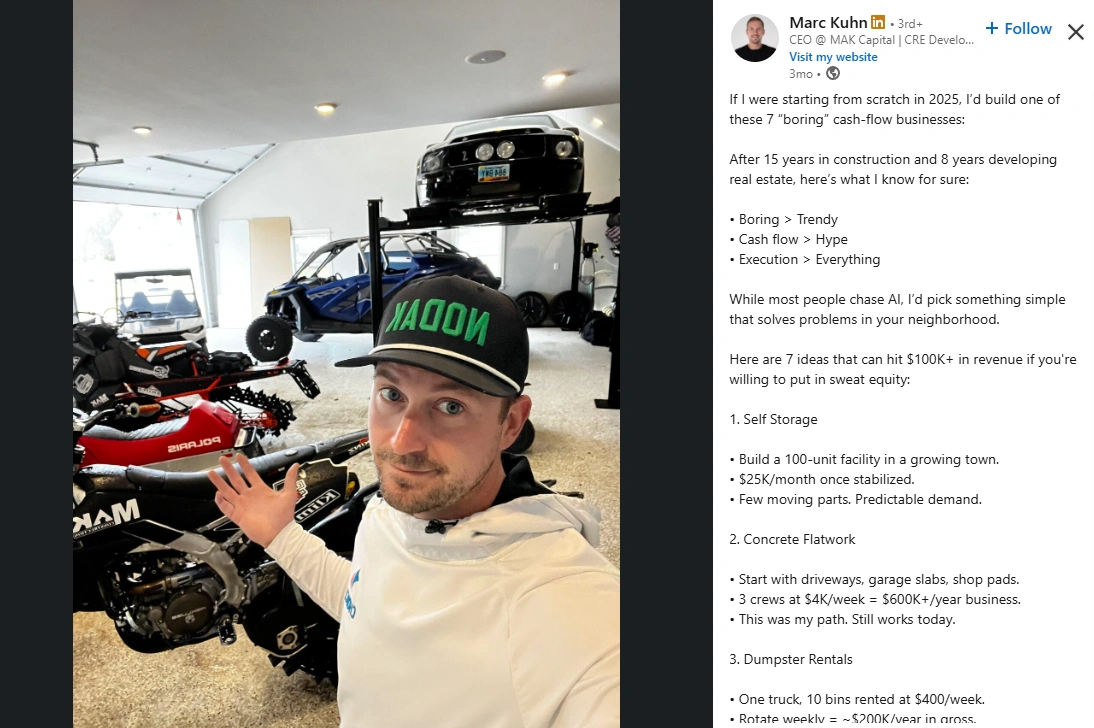
Task: Close the post viewer with X
Action: [x=1076, y=31]
